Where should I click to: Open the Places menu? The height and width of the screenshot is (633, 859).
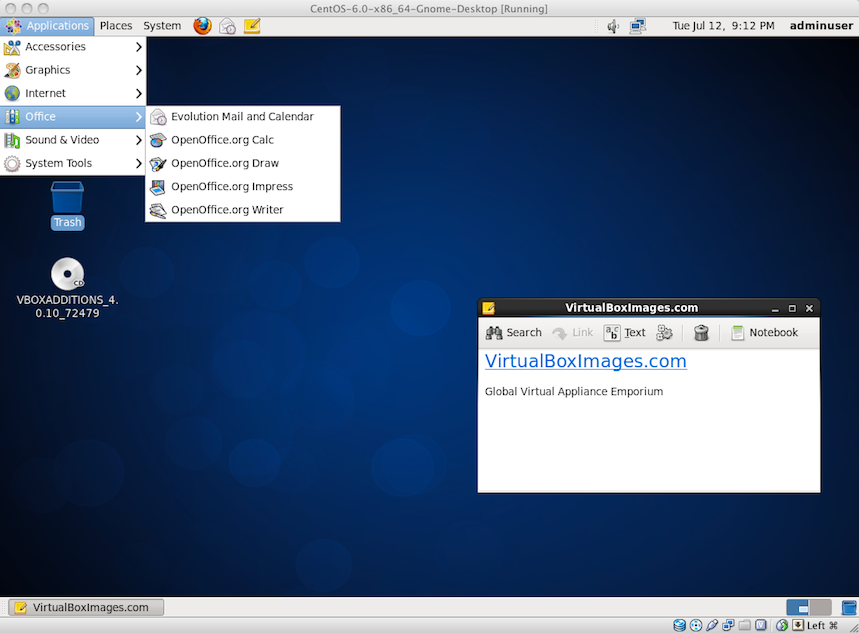coord(116,26)
